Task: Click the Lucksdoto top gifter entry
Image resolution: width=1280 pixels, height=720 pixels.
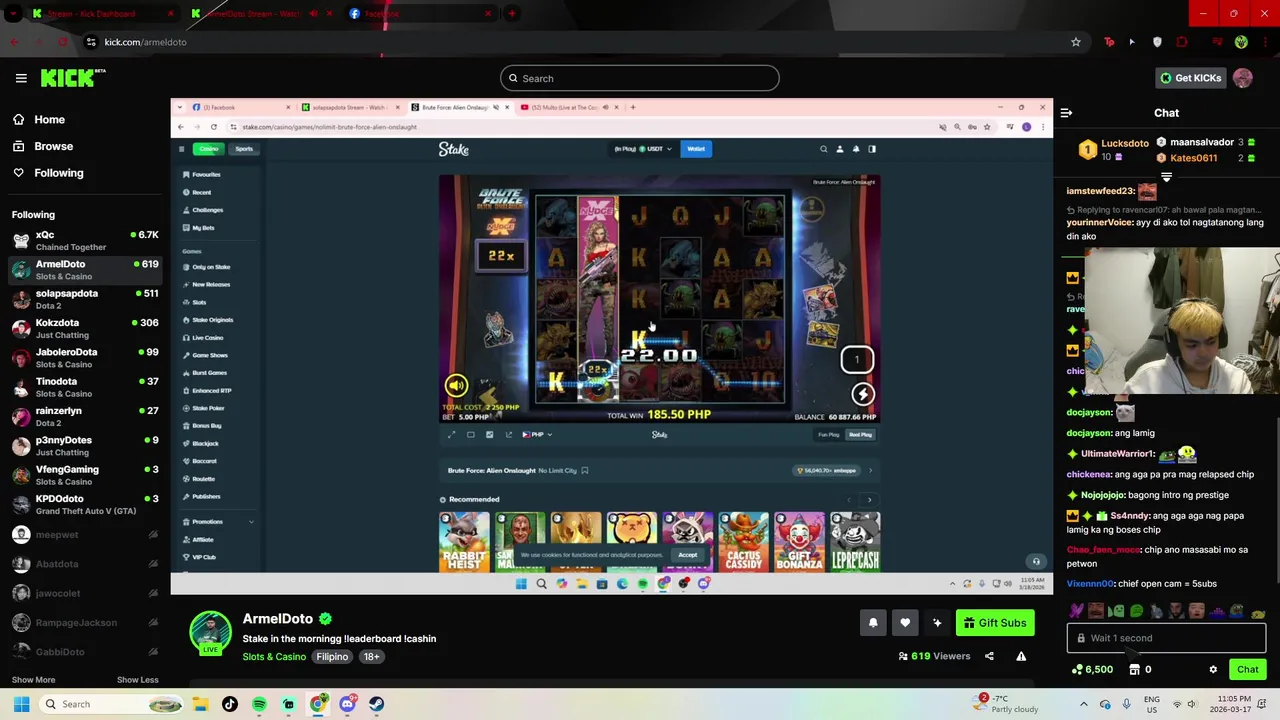Action: (x=1114, y=150)
